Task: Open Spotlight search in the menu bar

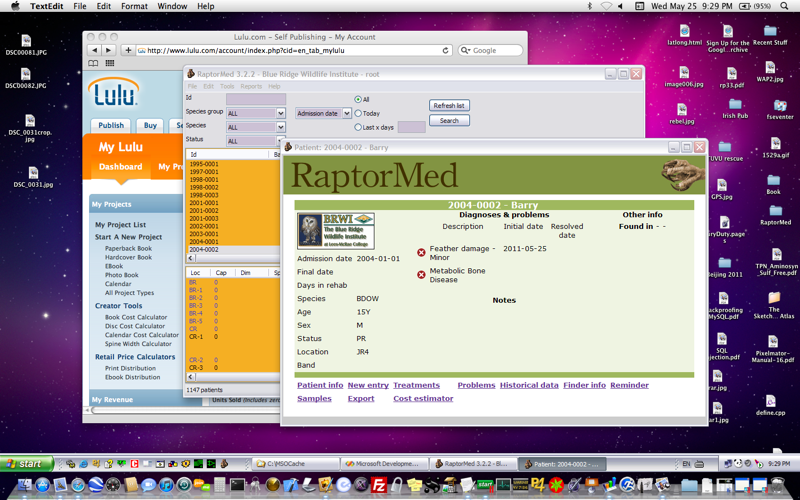Action: pyautogui.click(x=784, y=6)
